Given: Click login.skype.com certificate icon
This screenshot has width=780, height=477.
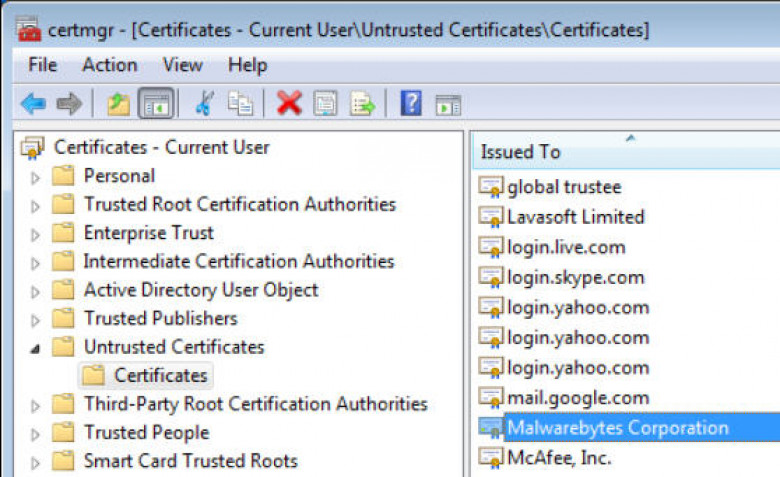Looking at the screenshot, I should point(490,278).
